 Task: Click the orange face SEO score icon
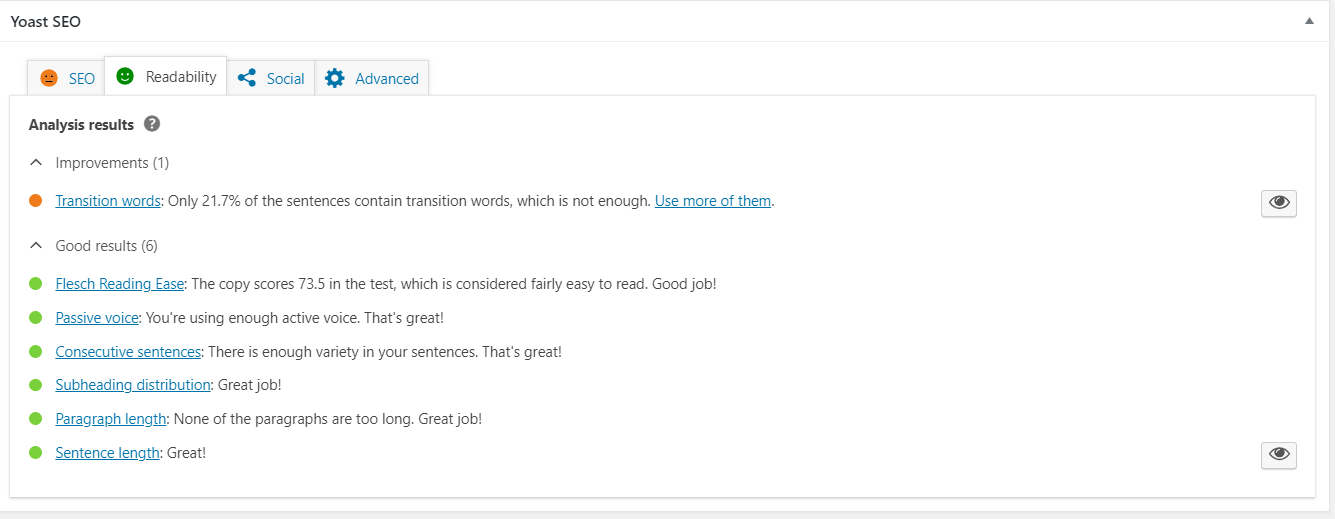(49, 78)
